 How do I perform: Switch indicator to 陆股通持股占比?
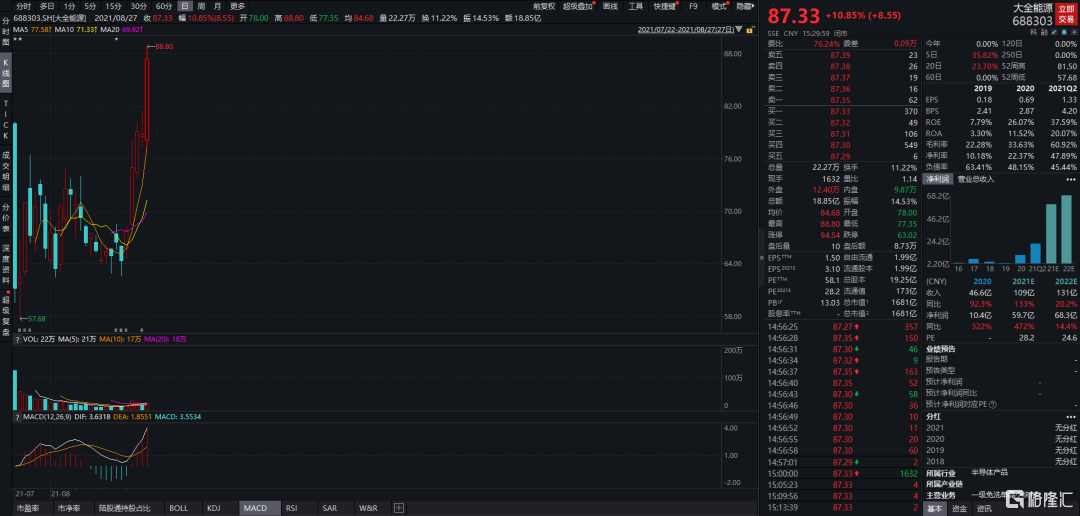point(126,508)
